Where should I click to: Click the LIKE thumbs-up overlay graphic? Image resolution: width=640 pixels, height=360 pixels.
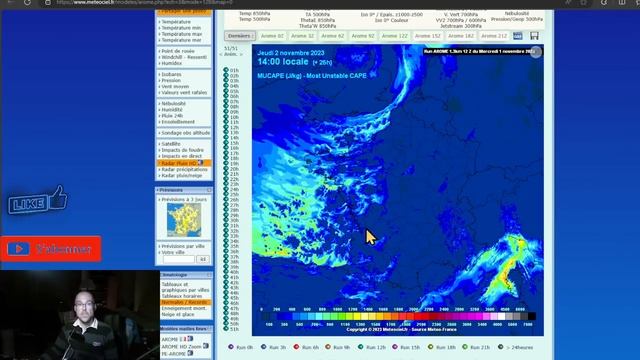[38, 200]
